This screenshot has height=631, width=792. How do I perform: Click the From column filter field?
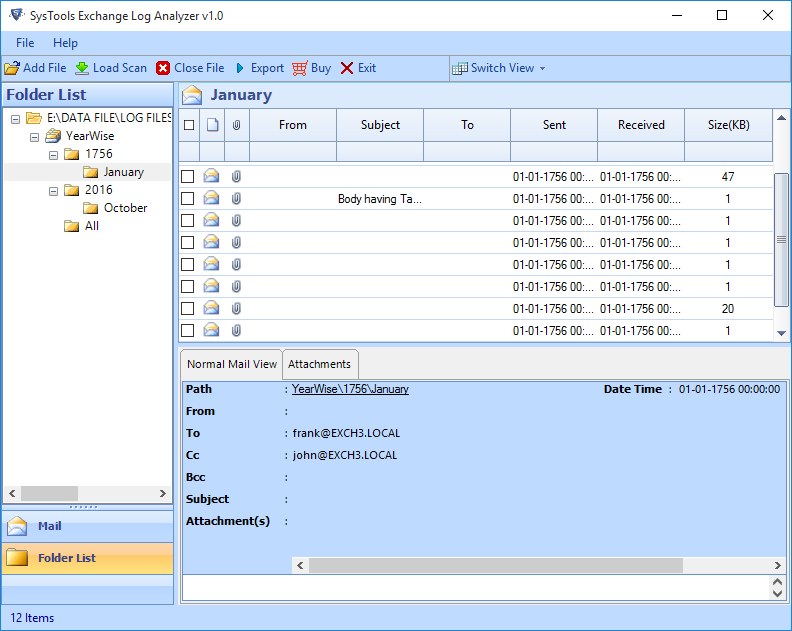[x=293, y=152]
